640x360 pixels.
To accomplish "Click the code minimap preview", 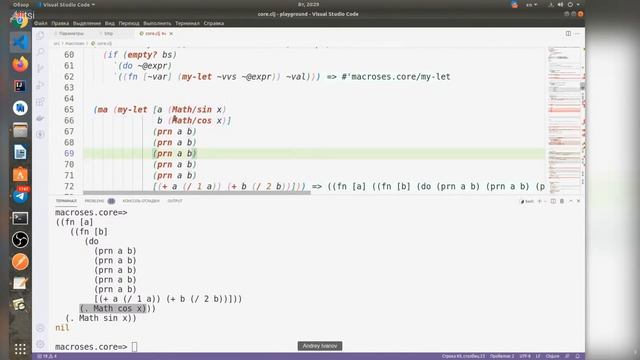I will [x=564, y=120].
